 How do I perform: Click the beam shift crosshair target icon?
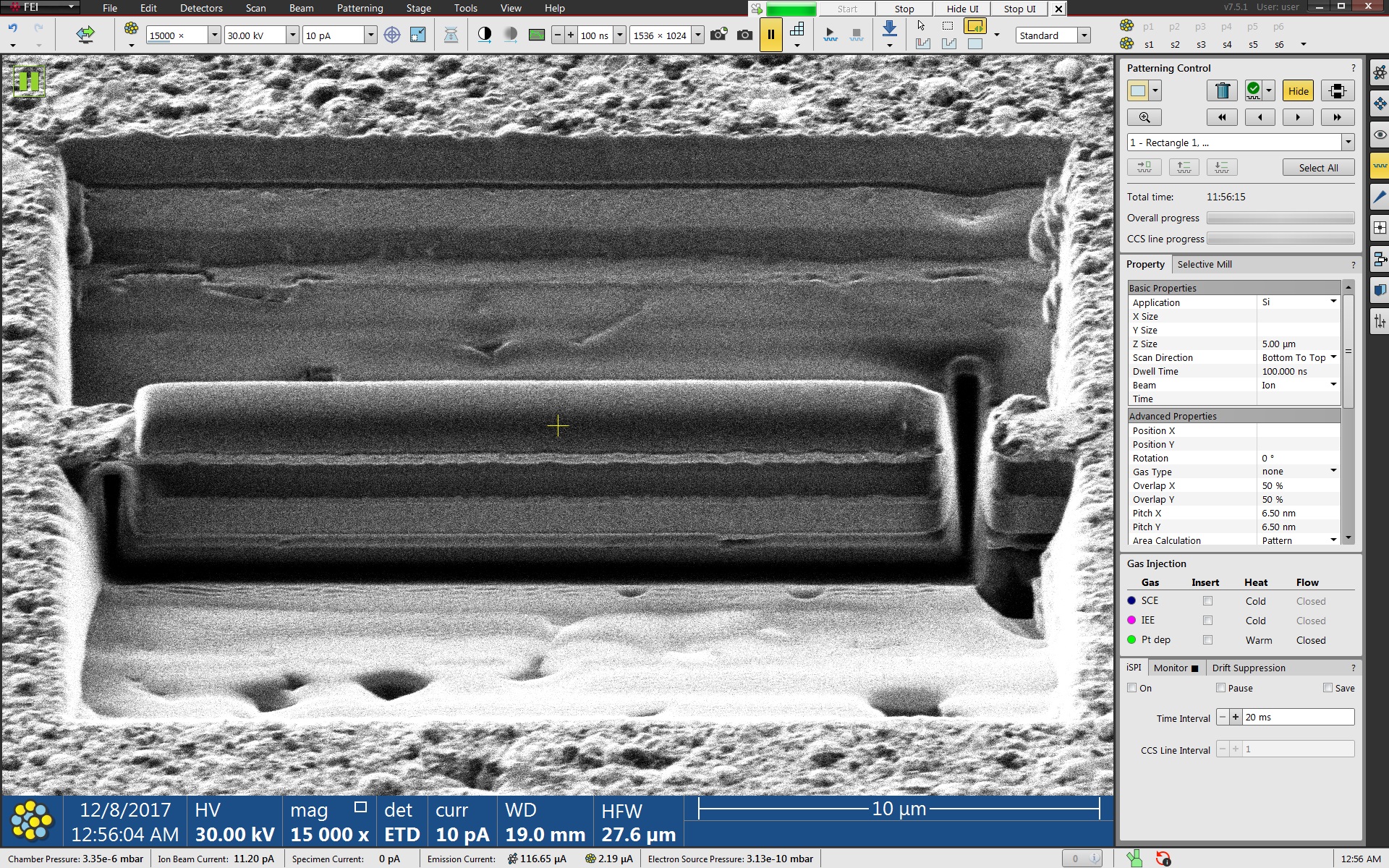tap(391, 35)
